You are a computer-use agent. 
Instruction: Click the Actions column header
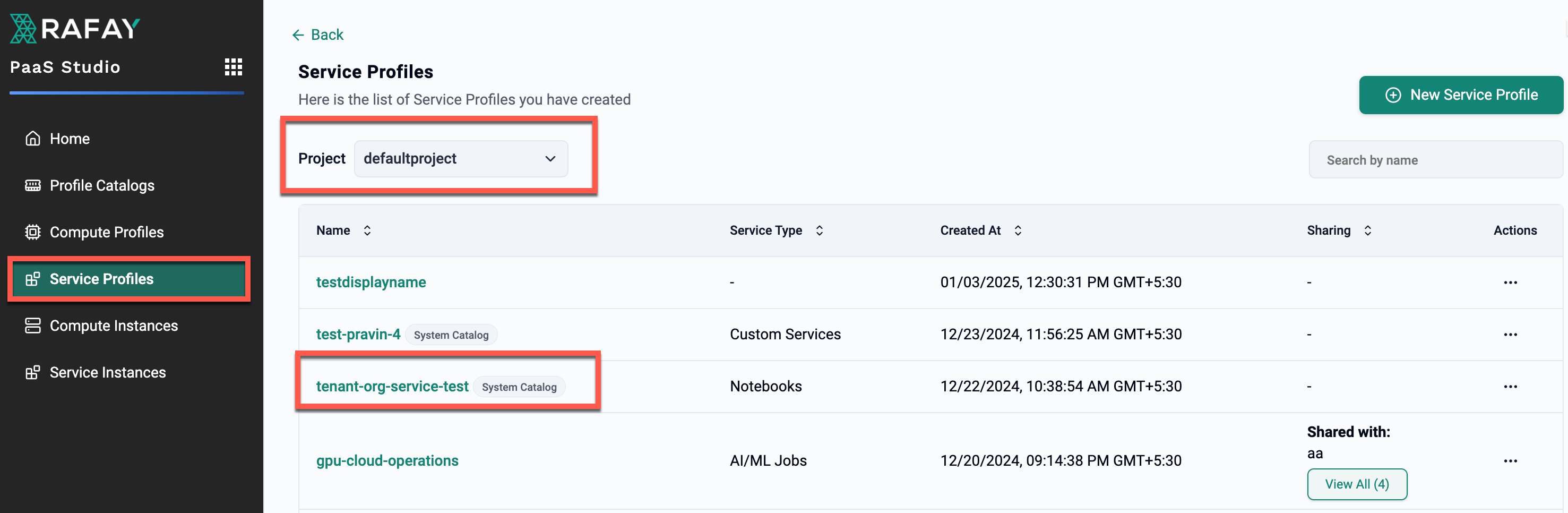[x=1515, y=230]
